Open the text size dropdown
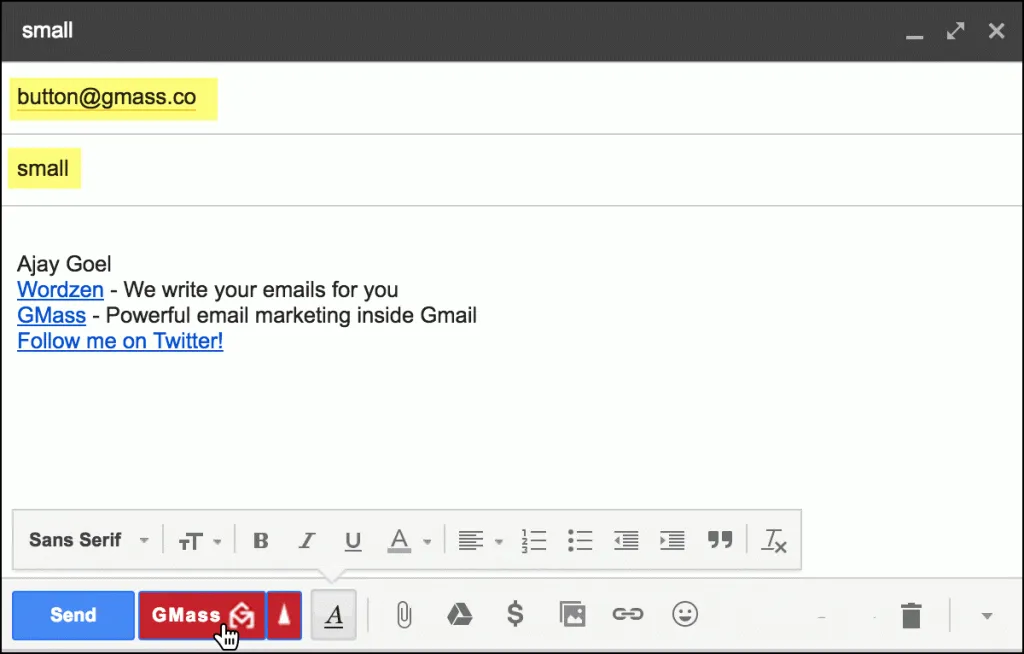The height and width of the screenshot is (654, 1024). tap(200, 541)
